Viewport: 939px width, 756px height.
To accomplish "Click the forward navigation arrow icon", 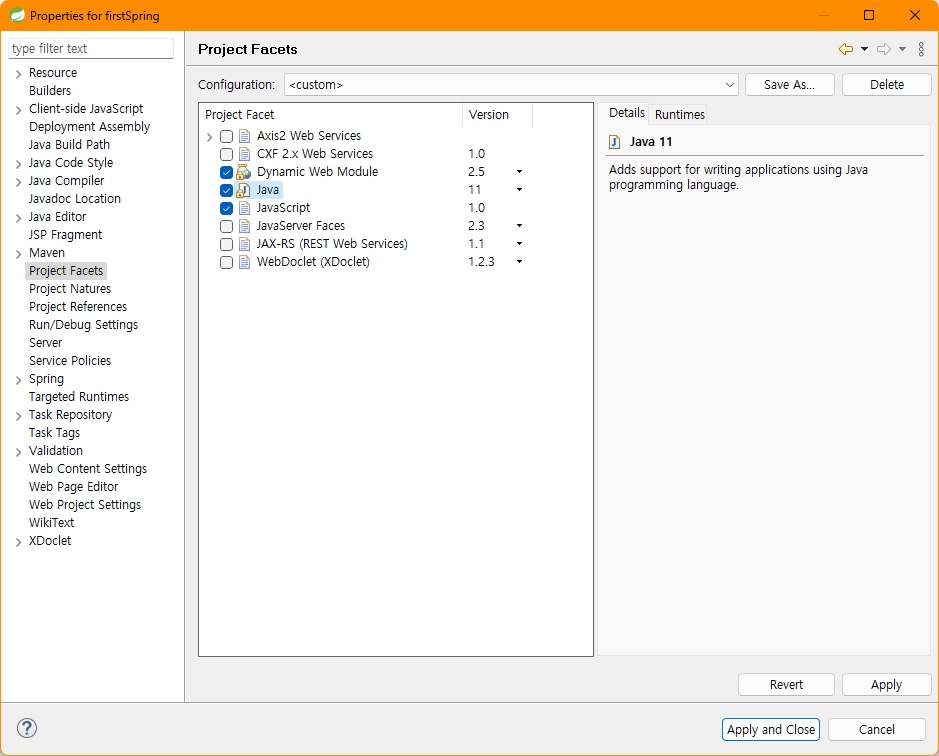I will click(x=884, y=49).
